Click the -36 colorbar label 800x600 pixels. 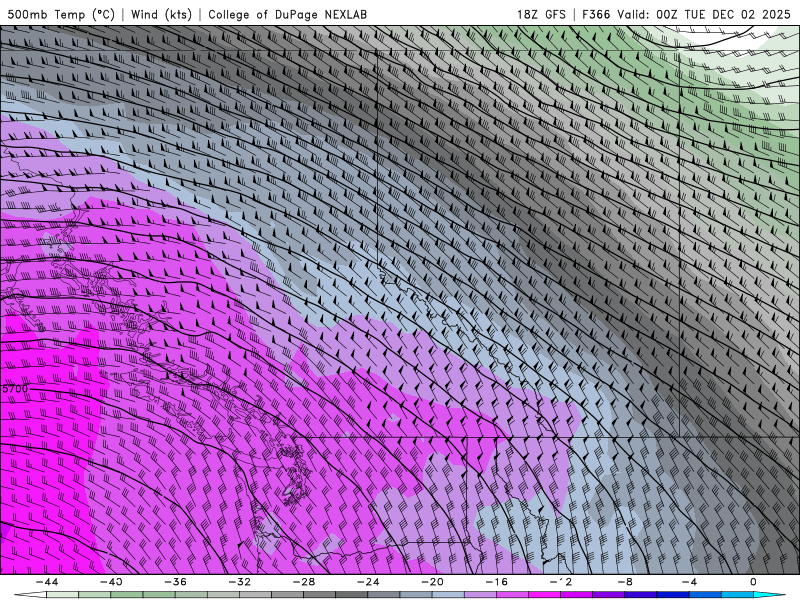pos(176,582)
